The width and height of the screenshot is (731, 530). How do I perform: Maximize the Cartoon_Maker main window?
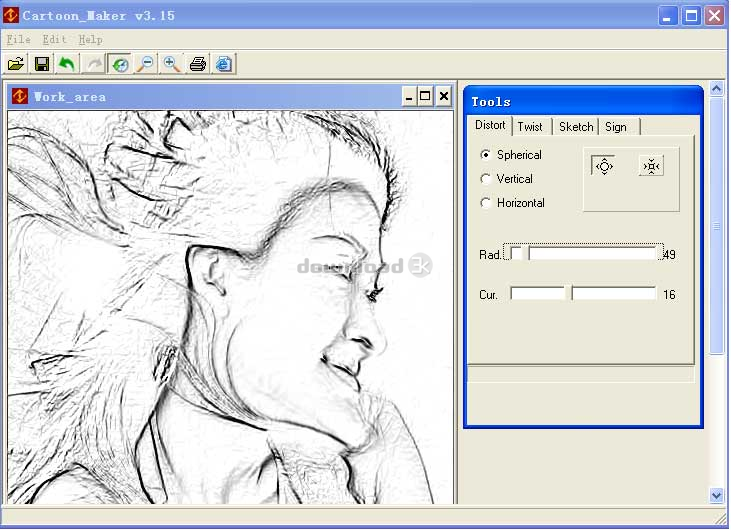pyautogui.click(x=691, y=16)
